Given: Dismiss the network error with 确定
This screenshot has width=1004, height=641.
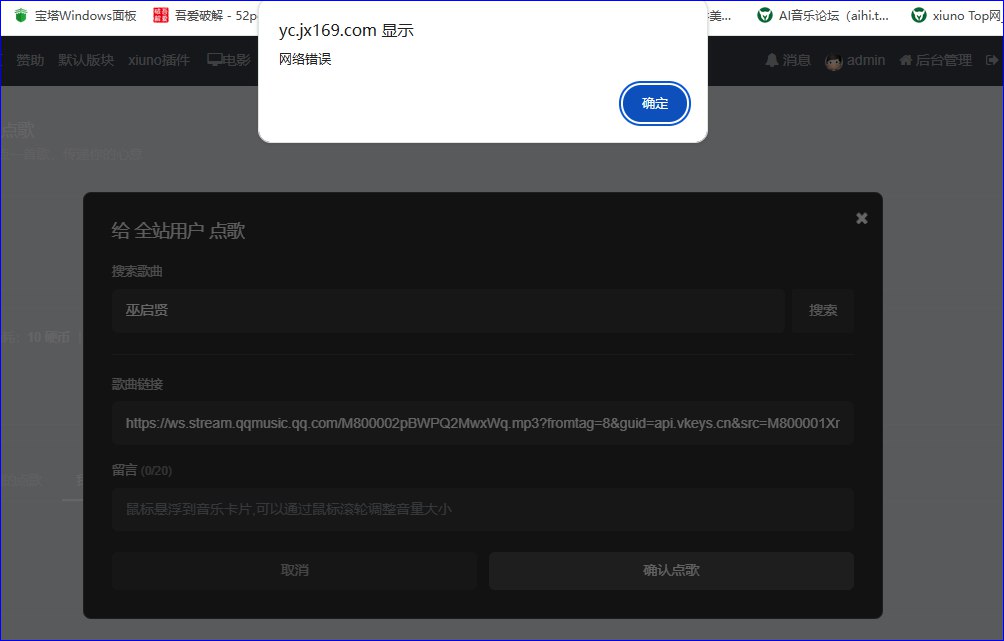Looking at the screenshot, I should pyautogui.click(x=655, y=103).
